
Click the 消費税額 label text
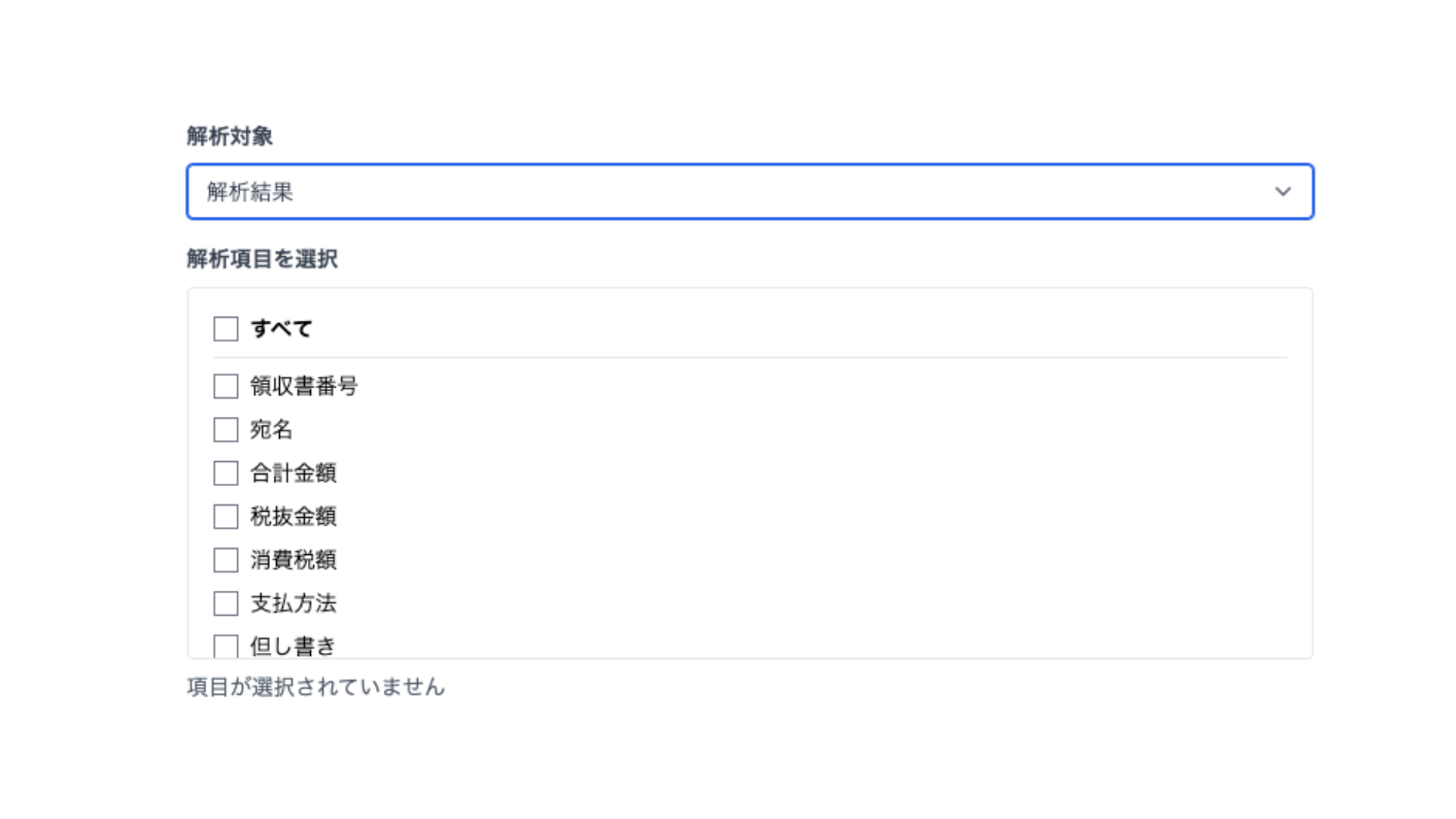tap(293, 560)
